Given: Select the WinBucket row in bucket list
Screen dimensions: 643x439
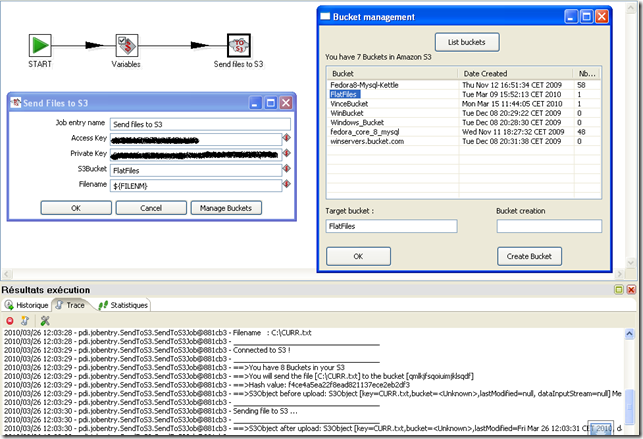Looking at the screenshot, I should pos(350,113).
